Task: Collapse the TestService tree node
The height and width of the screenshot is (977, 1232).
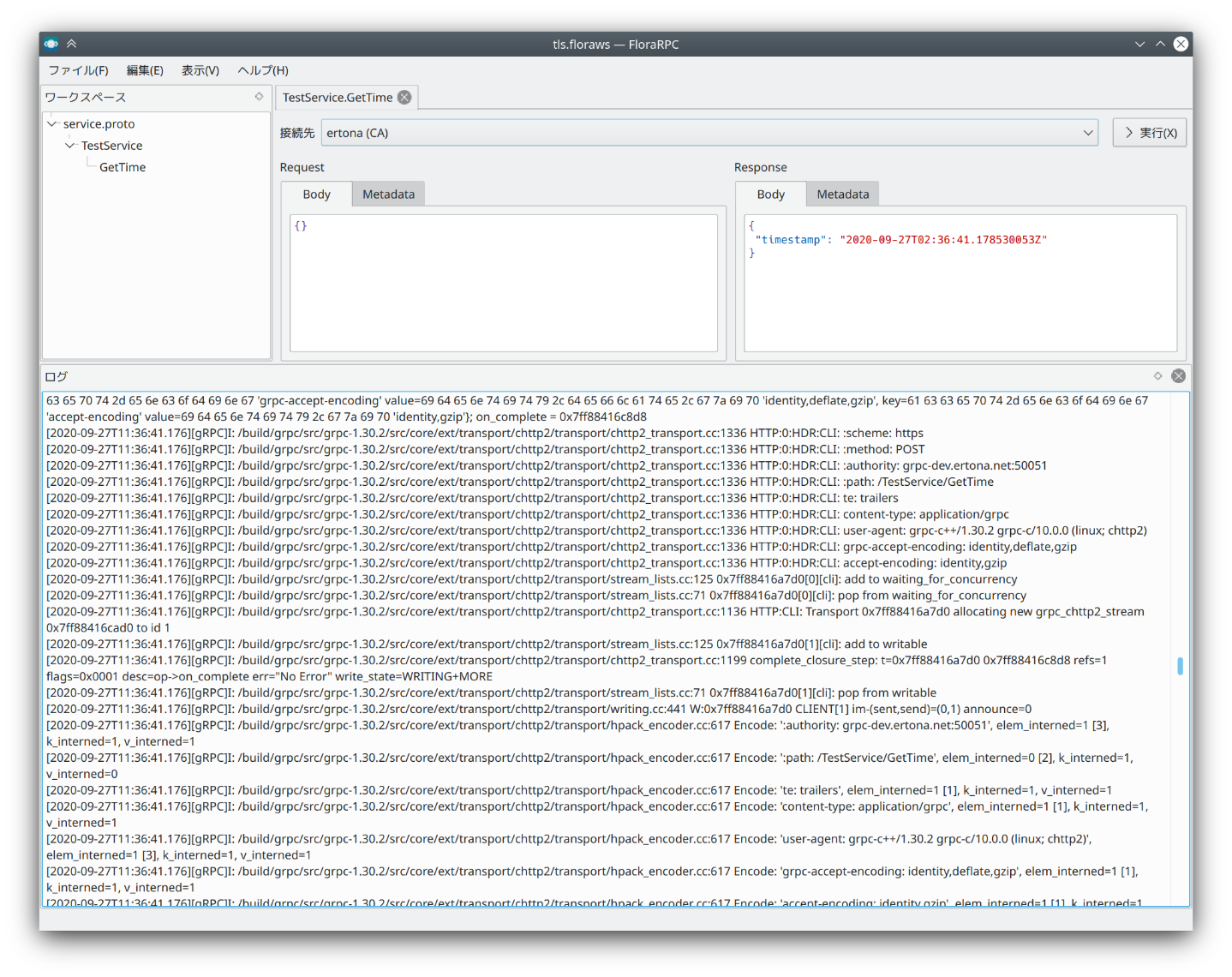Action: pyautogui.click(x=70, y=146)
